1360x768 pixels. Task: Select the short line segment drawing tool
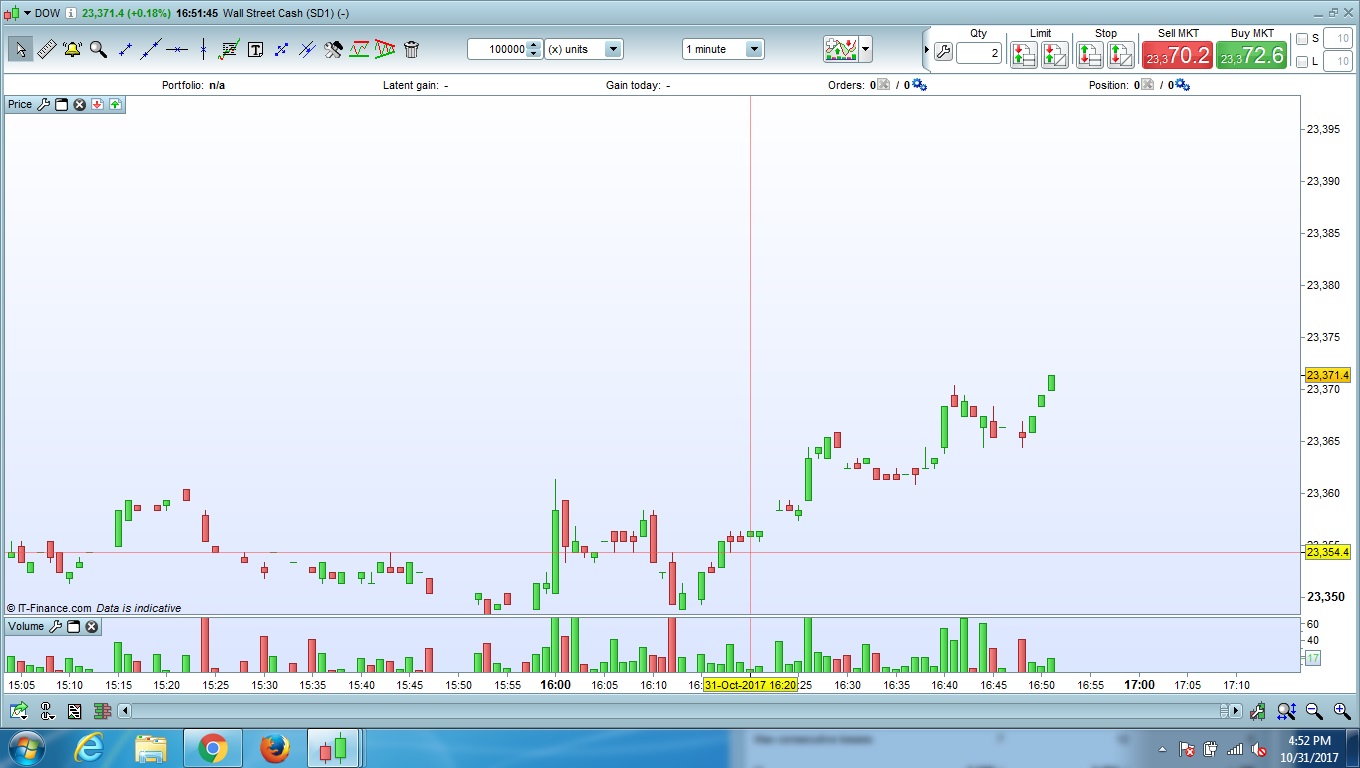[x=125, y=49]
